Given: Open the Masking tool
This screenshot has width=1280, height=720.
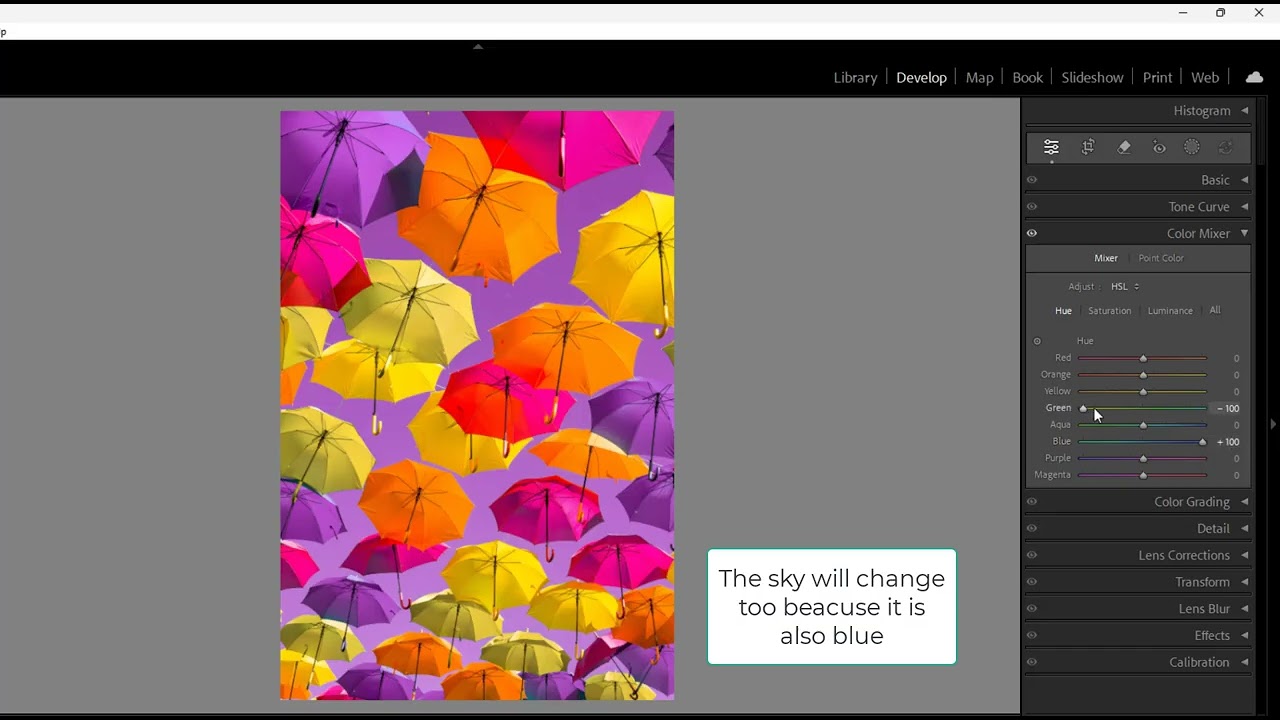Looking at the screenshot, I should (x=1192, y=147).
